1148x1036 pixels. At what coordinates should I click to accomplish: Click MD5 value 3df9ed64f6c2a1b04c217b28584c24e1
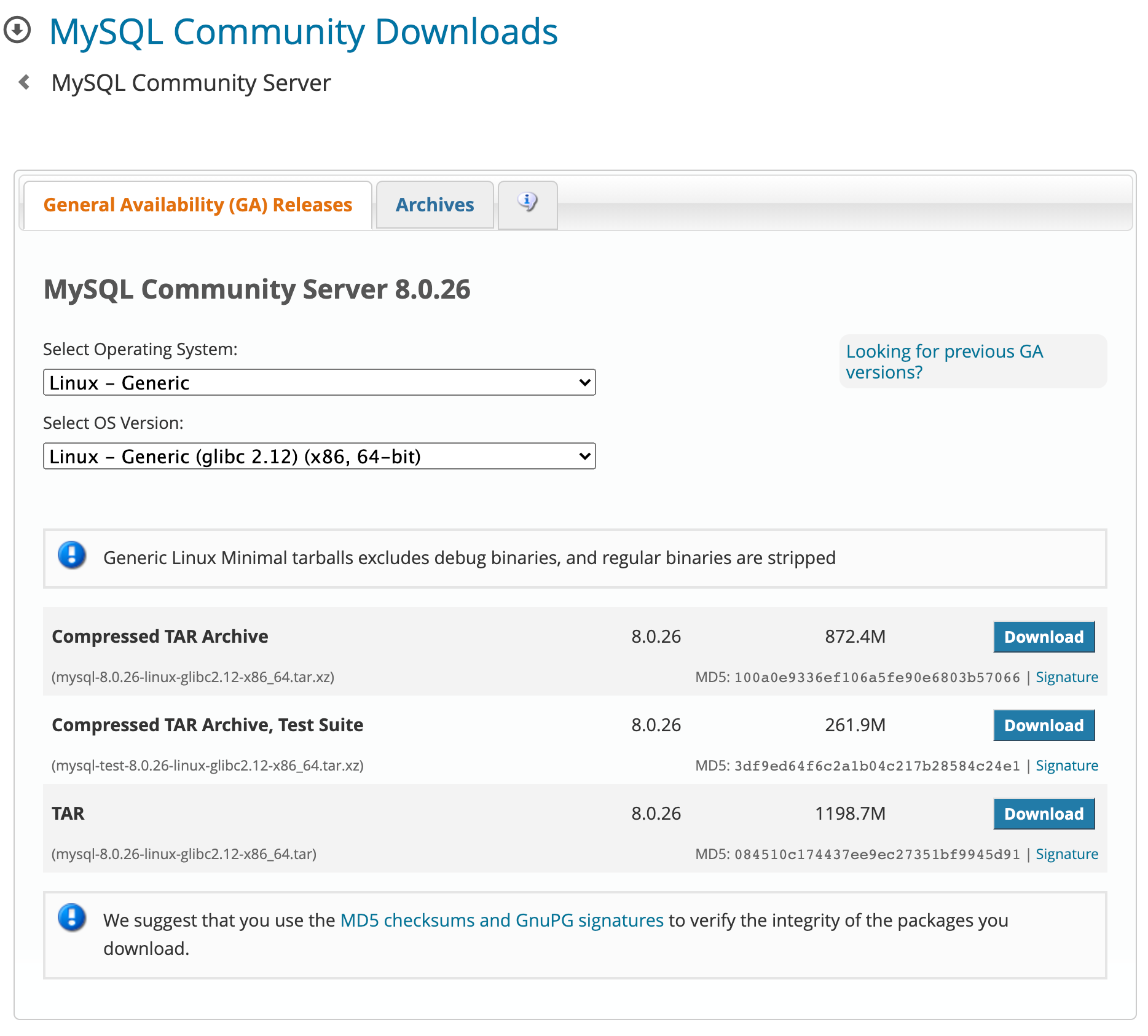[877, 766]
